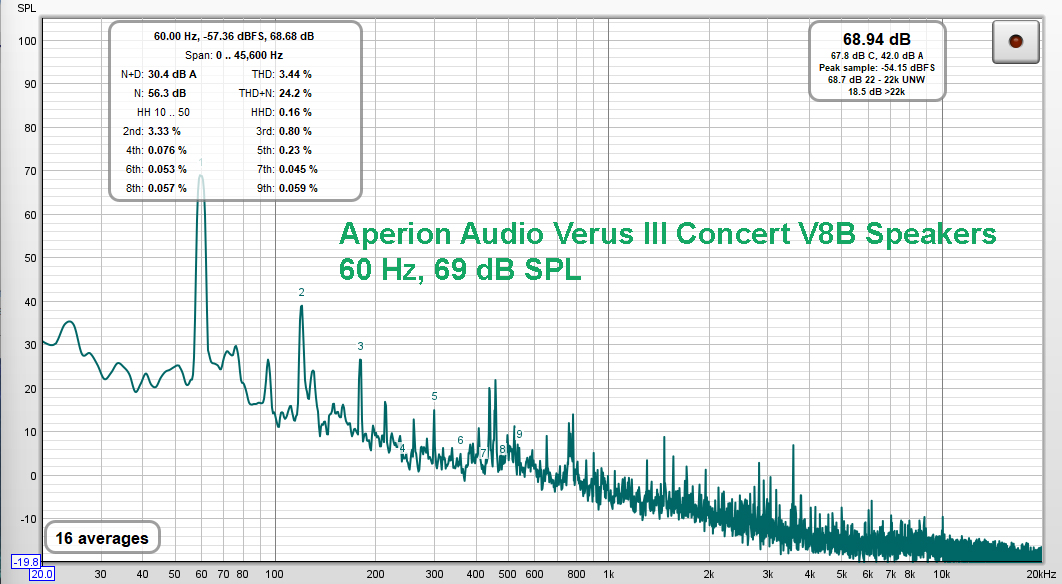Click the '18.5 dB >22k' line

click(x=876, y=91)
